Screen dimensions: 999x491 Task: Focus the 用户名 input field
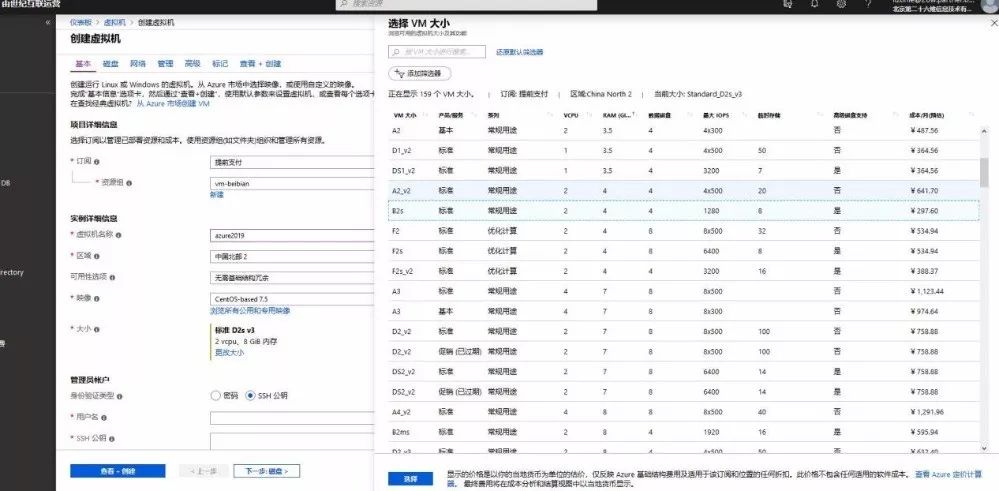coord(292,418)
